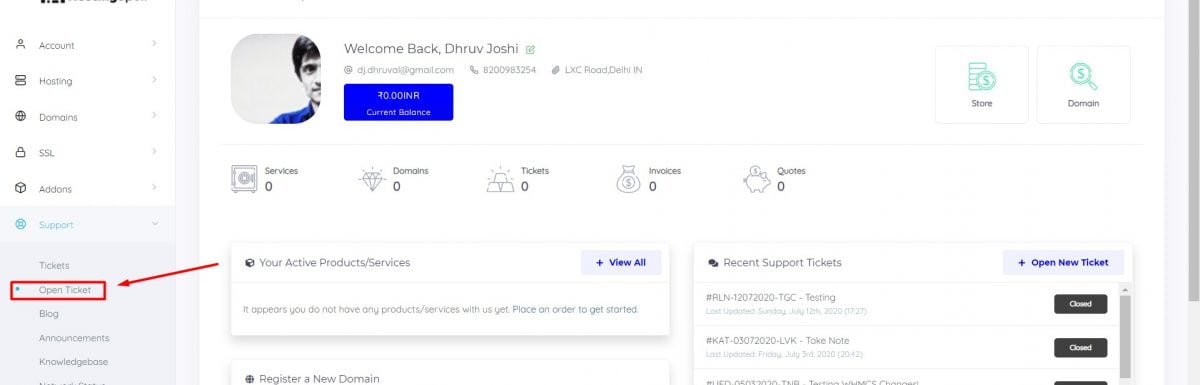Image resolution: width=1200 pixels, height=385 pixels.
Task: Click the chat icon in Recent Support Tickets header
Action: 713,263
